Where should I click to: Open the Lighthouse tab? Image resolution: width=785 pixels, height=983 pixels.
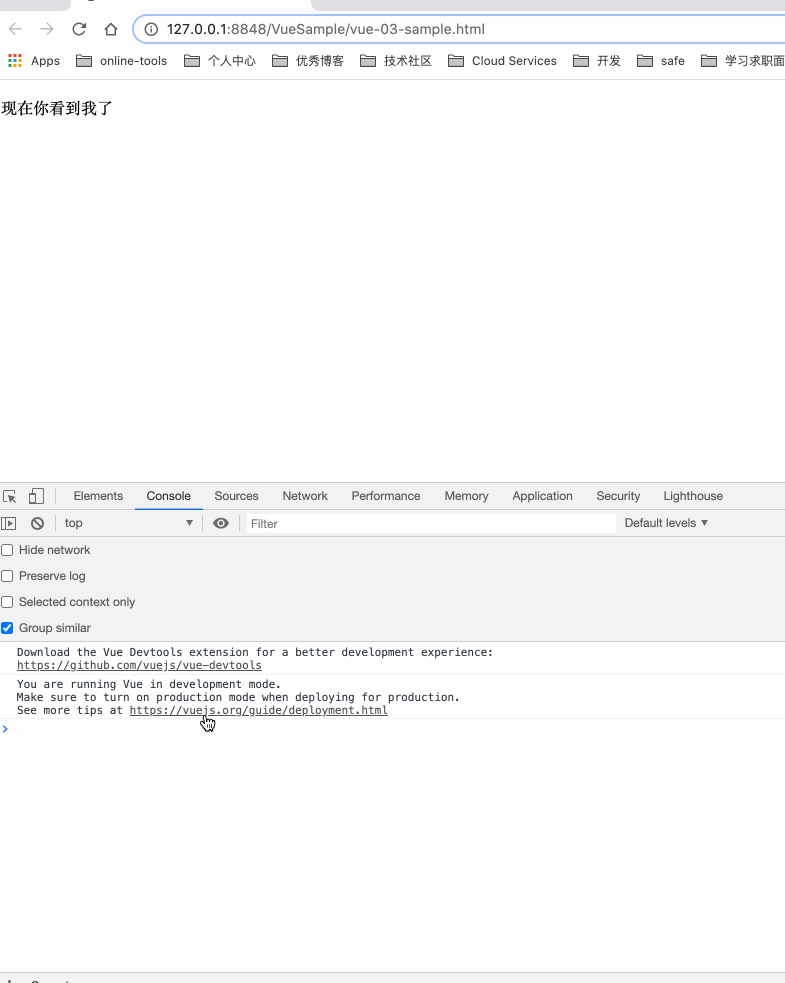pos(693,496)
